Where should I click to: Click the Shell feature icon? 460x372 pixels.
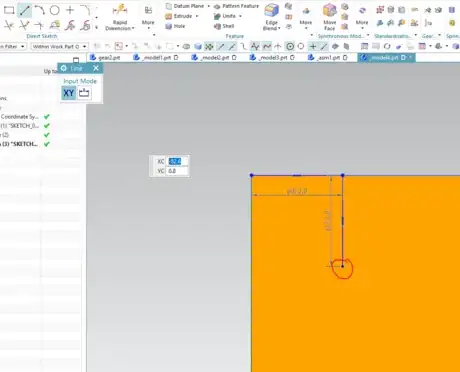click(x=217, y=26)
